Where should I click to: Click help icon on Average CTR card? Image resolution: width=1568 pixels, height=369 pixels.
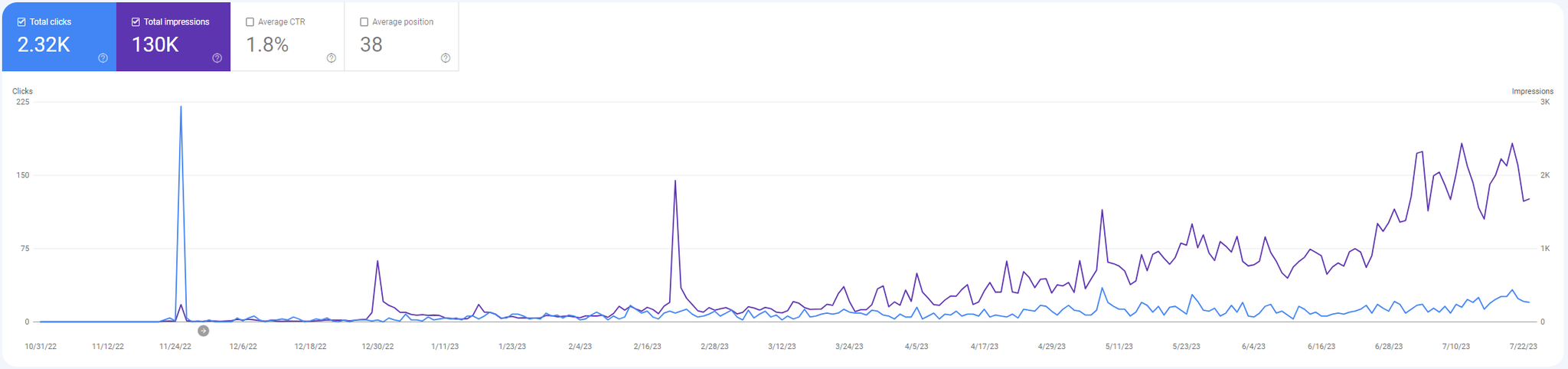[x=332, y=58]
